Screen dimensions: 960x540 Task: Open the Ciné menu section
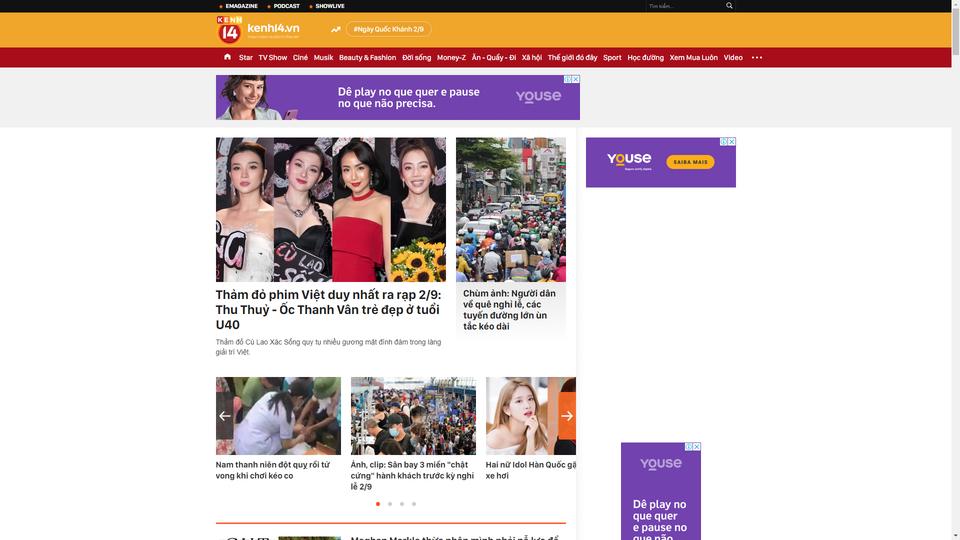coord(300,58)
